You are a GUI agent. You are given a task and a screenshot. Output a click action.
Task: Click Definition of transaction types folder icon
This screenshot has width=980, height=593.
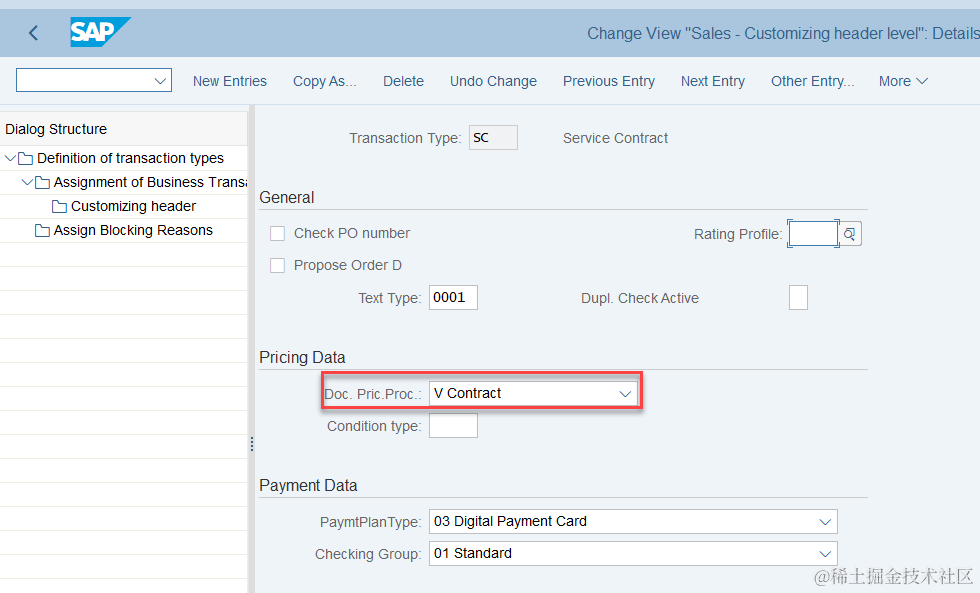[26, 159]
